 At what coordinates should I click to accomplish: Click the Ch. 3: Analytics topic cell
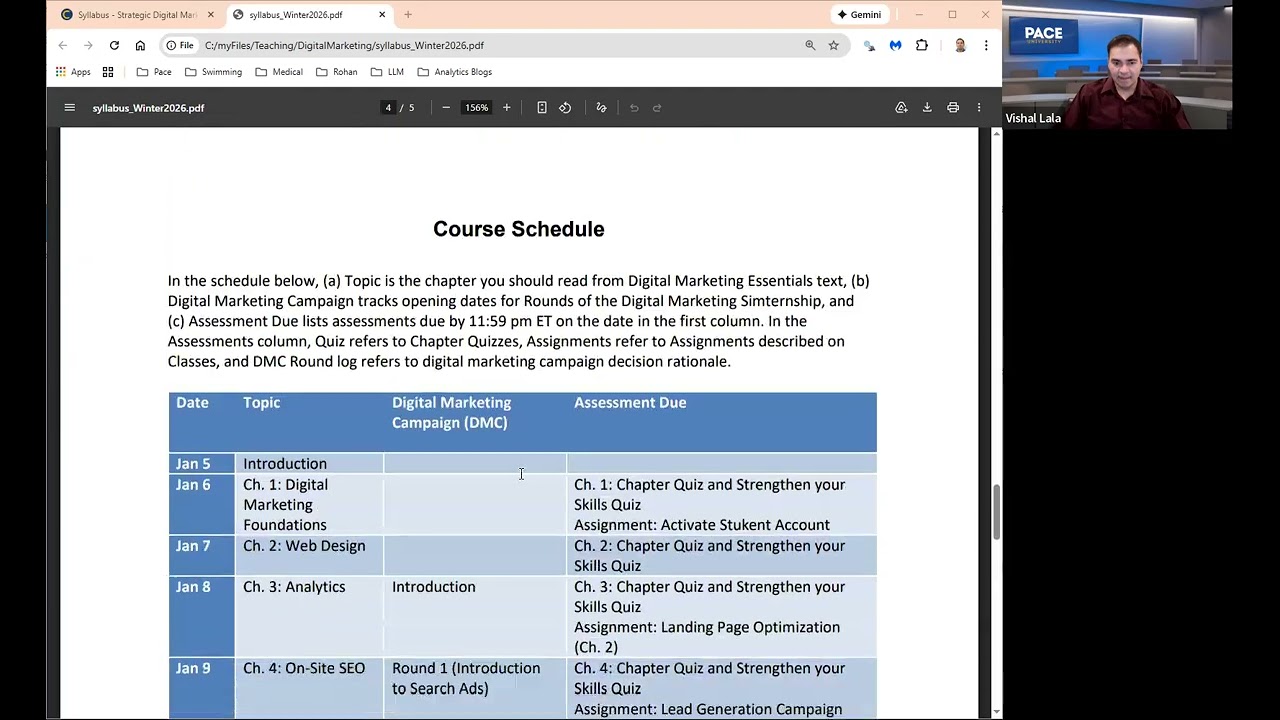309,616
